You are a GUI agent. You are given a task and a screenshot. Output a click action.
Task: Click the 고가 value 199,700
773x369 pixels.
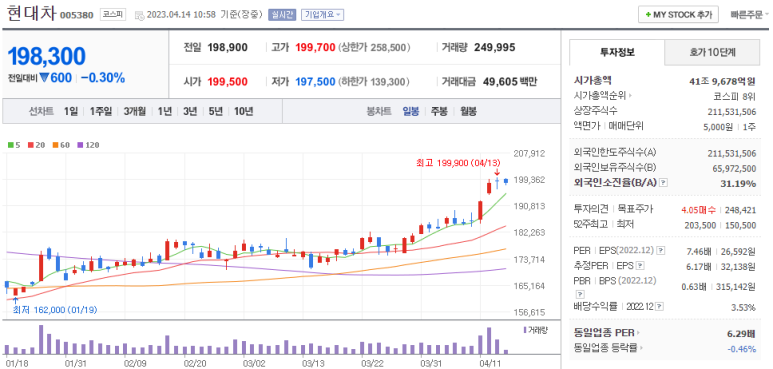(x=315, y=47)
